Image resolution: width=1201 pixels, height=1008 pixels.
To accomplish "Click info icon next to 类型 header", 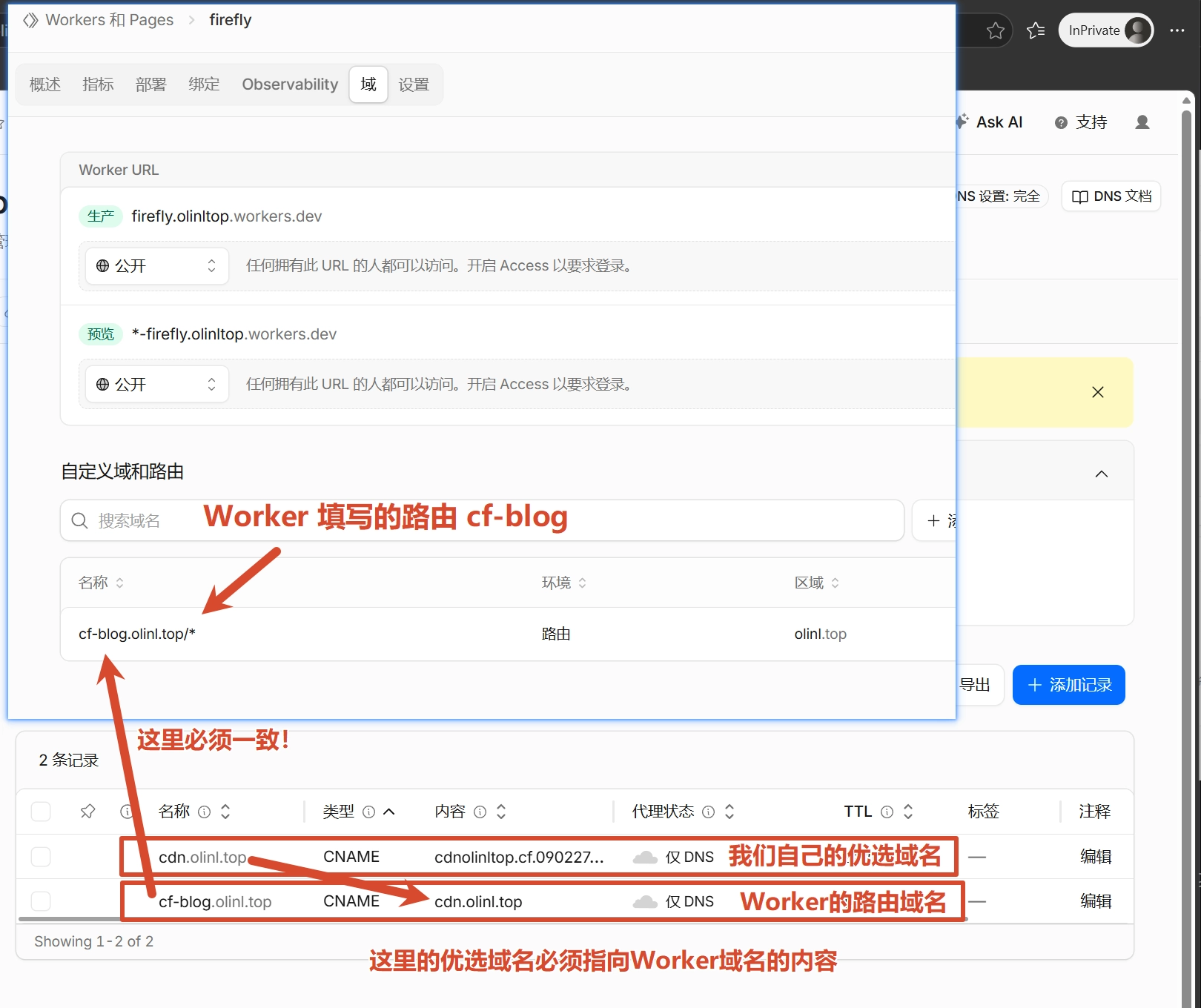I will [x=368, y=812].
